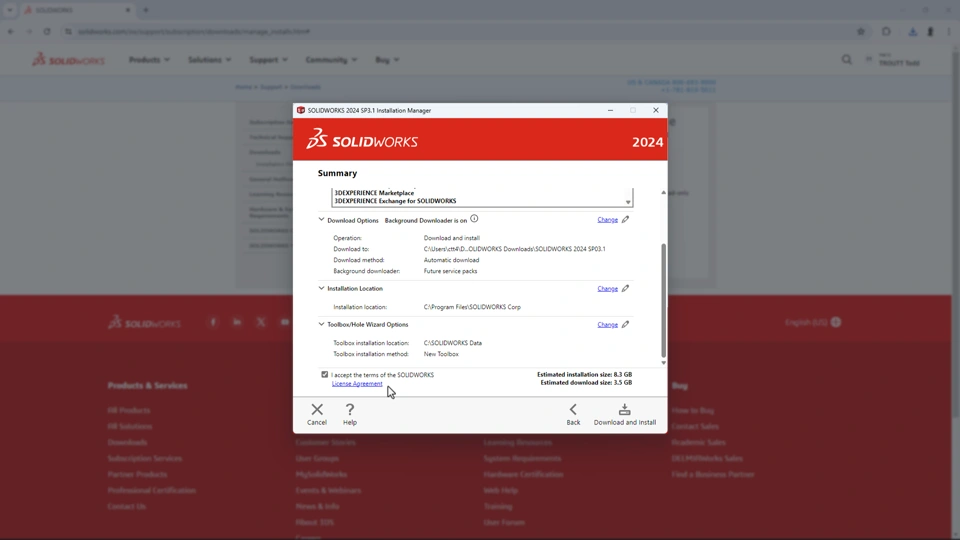Open Products menu on SOLIDWORKS website
Image resolution: width=960 pixels, height=540 pixels.
point(149,59)
